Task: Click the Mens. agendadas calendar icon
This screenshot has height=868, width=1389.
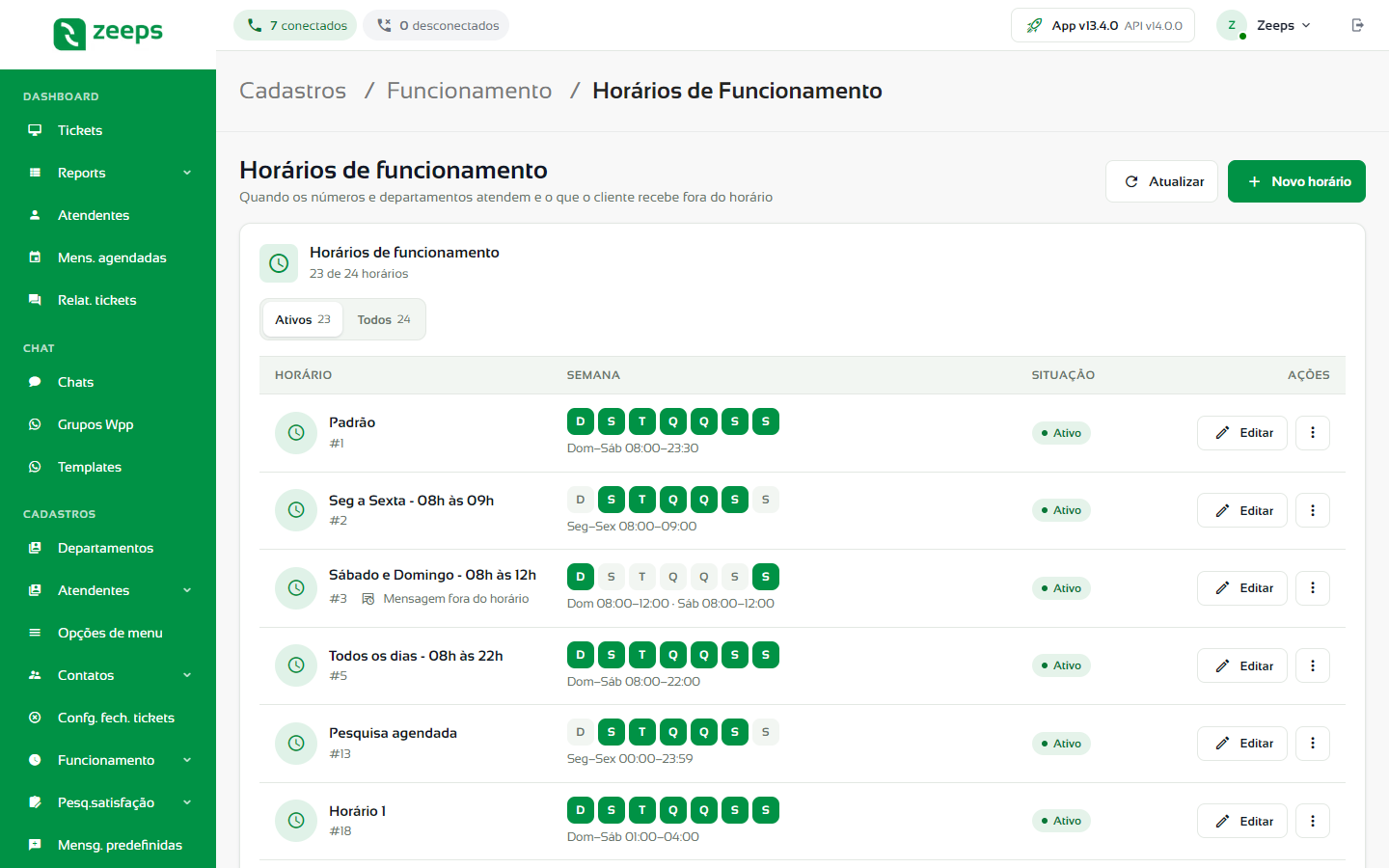Action: (x=35, y=258)
